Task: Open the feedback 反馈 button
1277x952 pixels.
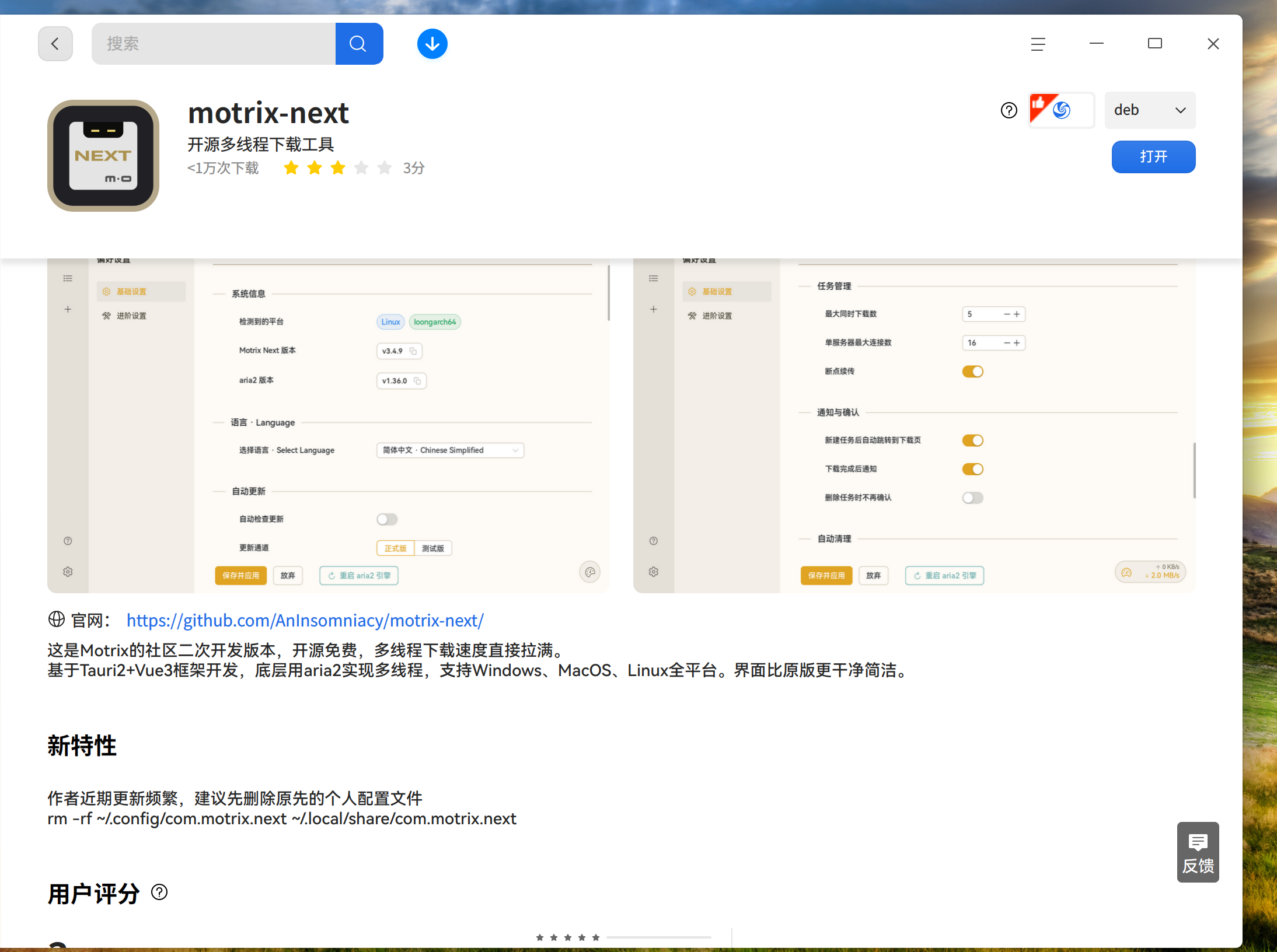Action: click(x=1198, y=852)
